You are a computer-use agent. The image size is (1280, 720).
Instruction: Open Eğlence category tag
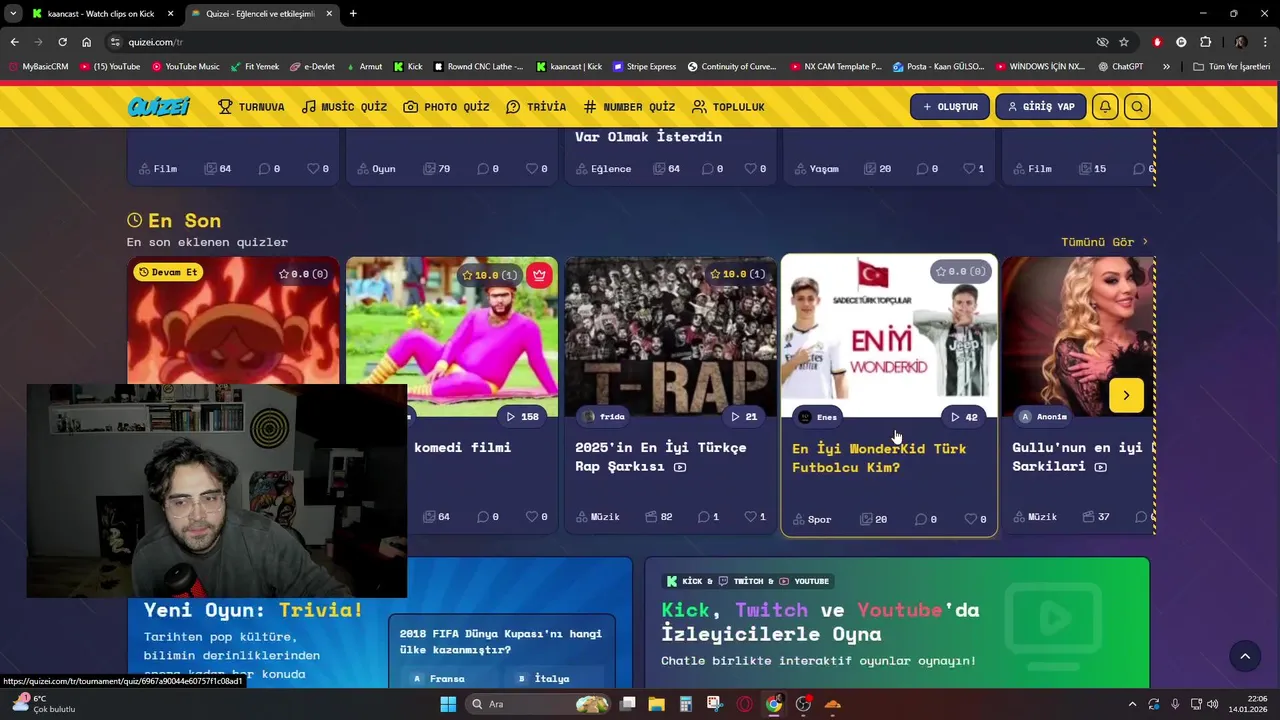tap(603, 169)
